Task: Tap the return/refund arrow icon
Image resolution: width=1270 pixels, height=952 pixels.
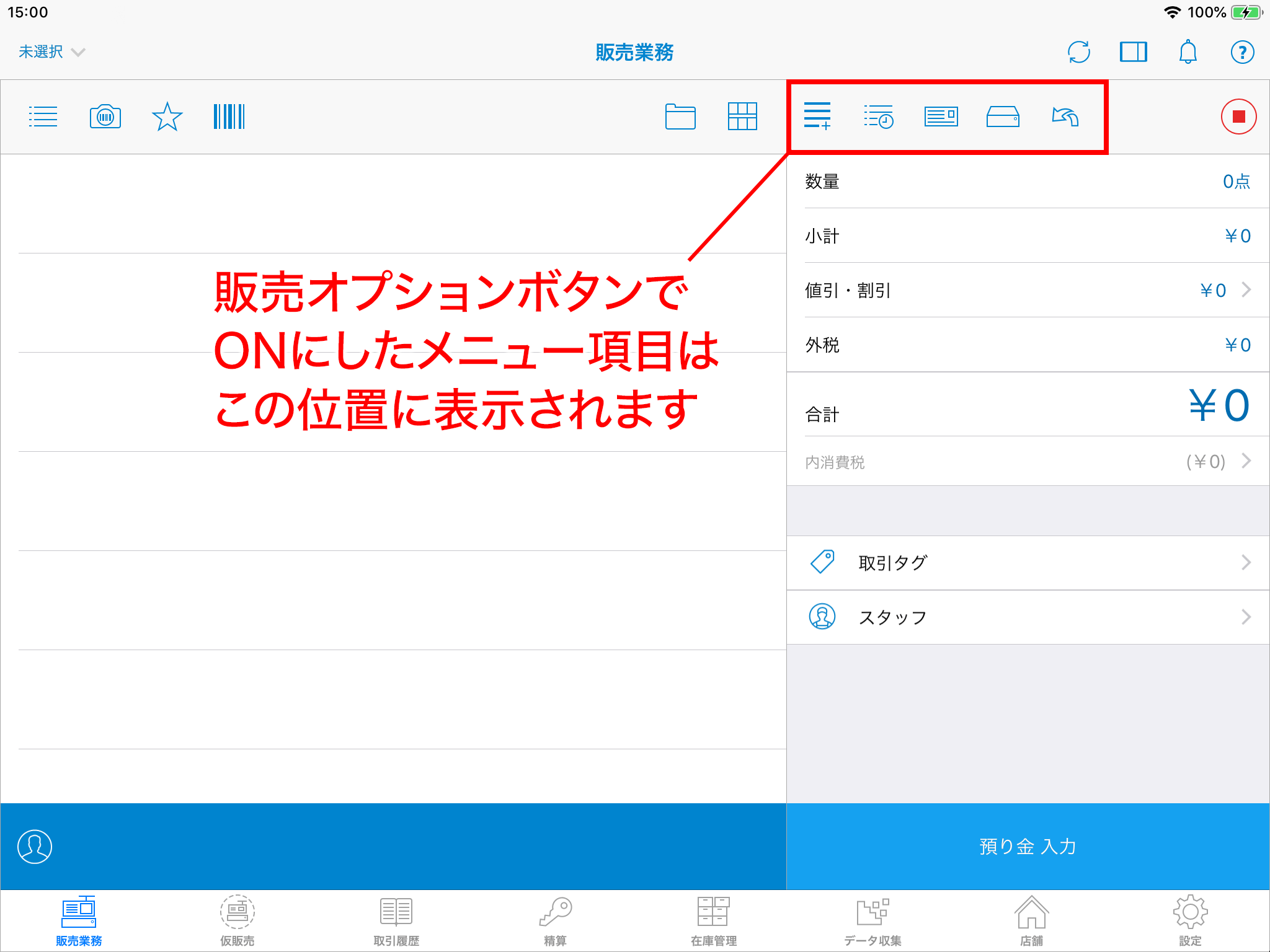Action: [1065, 117]
